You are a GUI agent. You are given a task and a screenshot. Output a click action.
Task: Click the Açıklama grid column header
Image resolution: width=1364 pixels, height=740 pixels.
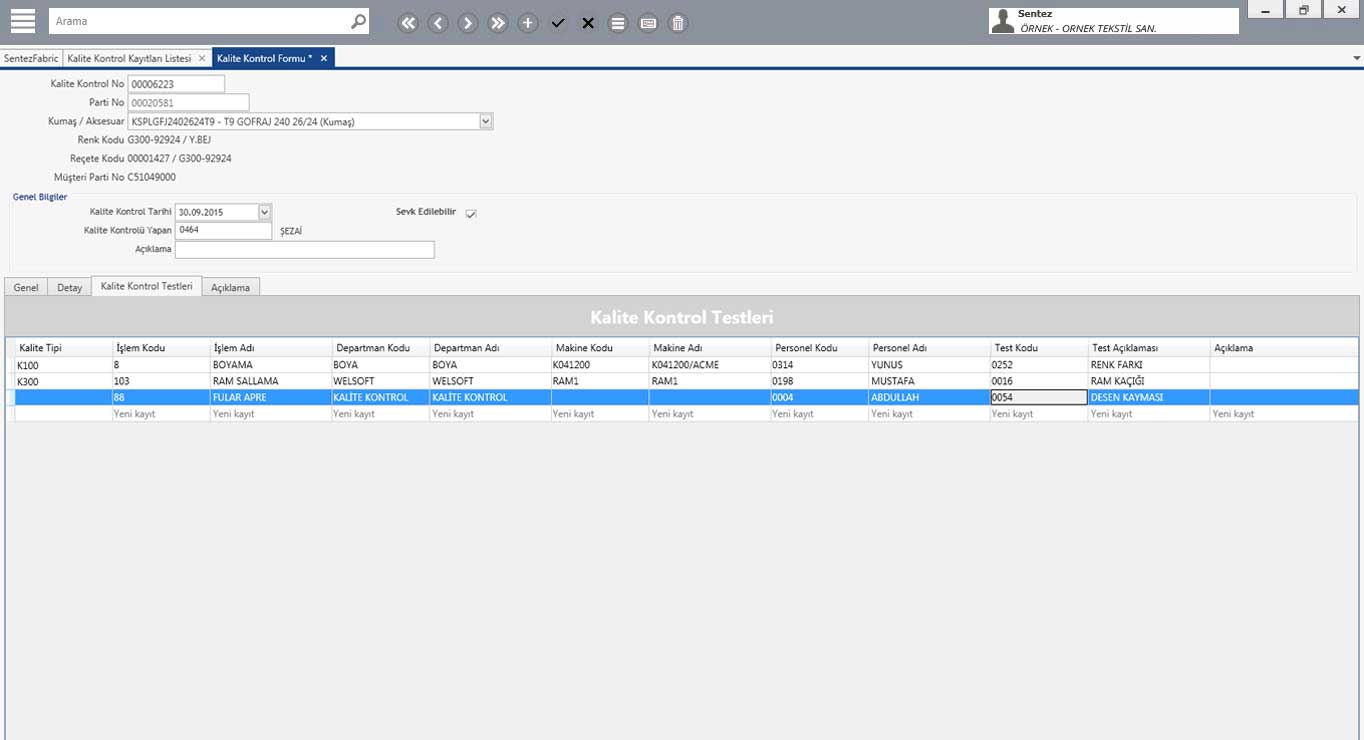click(x=1284, y=348)
